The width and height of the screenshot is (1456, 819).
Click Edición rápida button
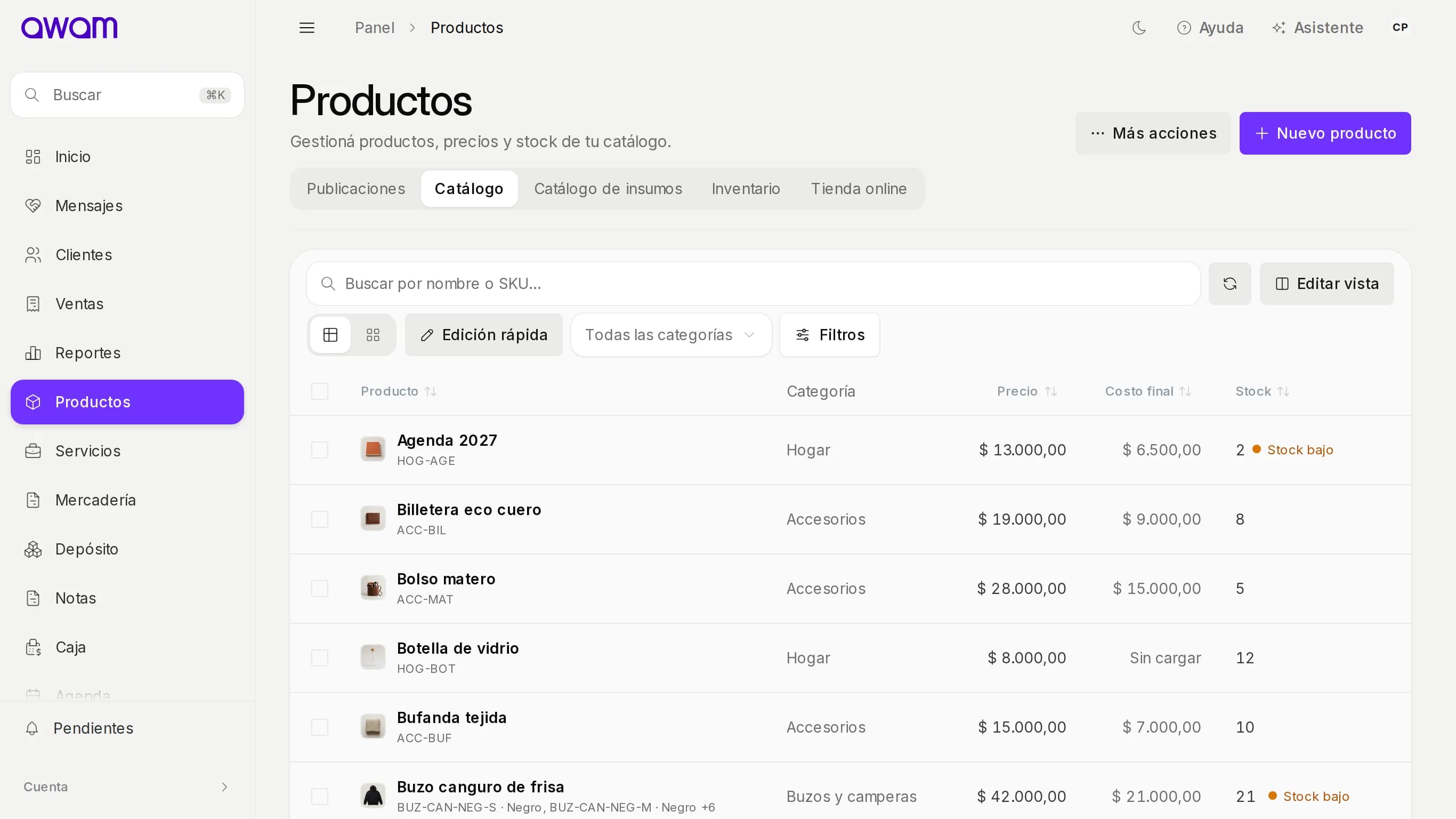(x=484, y=335)
